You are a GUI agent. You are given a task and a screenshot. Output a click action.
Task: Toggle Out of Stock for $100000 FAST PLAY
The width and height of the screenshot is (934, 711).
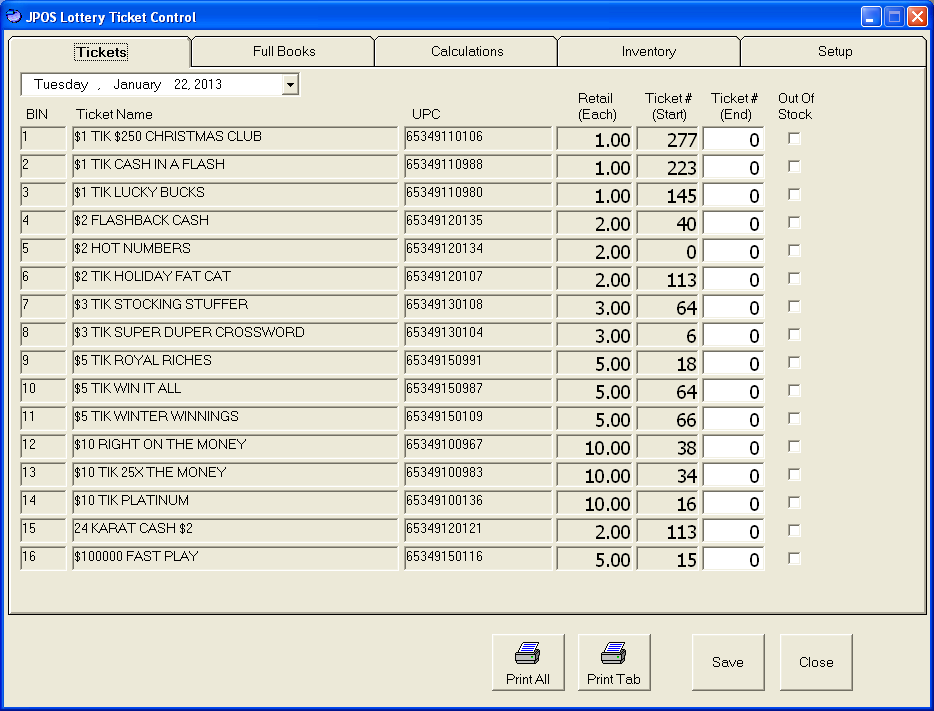794,558
